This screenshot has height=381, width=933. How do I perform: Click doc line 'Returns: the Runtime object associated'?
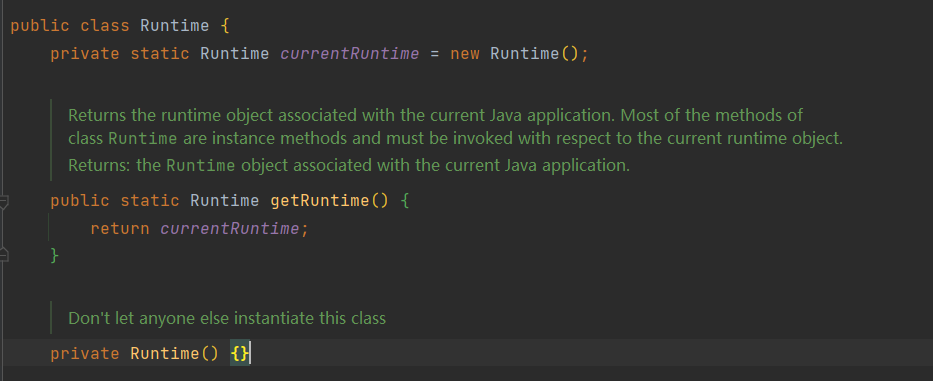tap(349, 165)
